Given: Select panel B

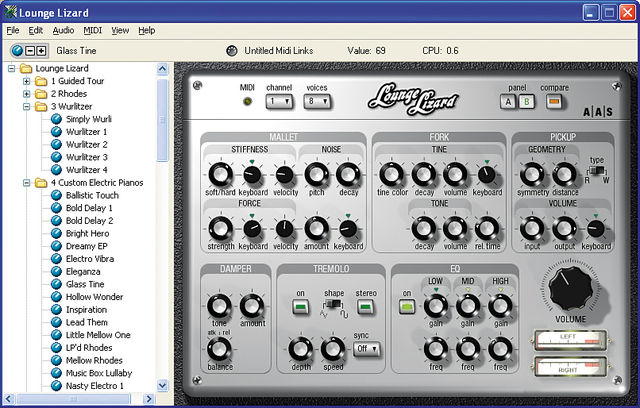Looking at the screenshot, I should click(x=526, y=102).
